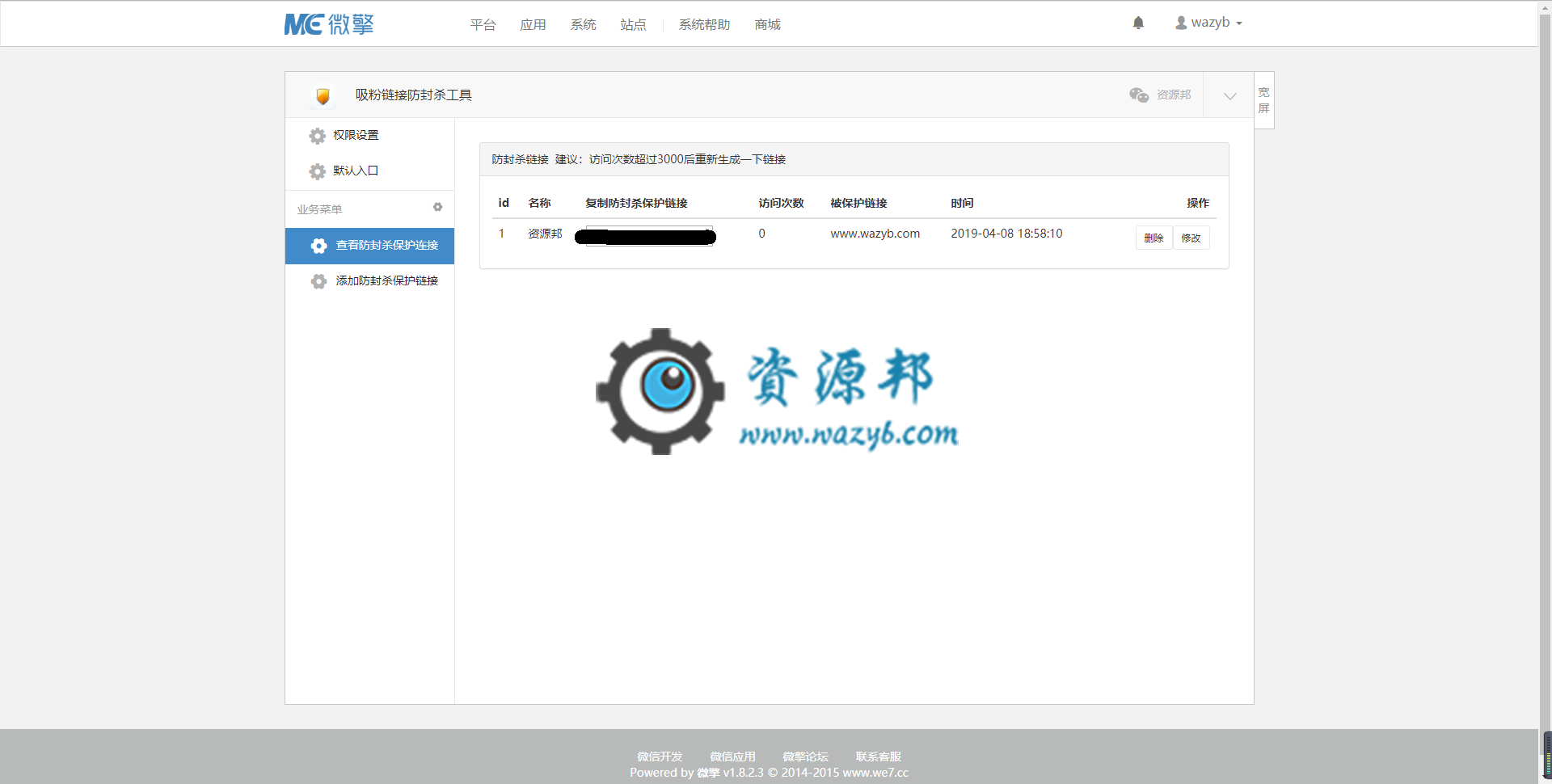The height and width of the screenshot is (784, 1552).
Task: Open the 应用 menu
Action: pos(533,25)
